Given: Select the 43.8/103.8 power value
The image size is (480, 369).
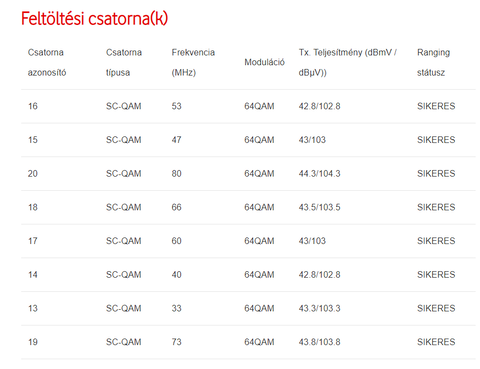Looking at the screenshot, I should tap(319, 342).
